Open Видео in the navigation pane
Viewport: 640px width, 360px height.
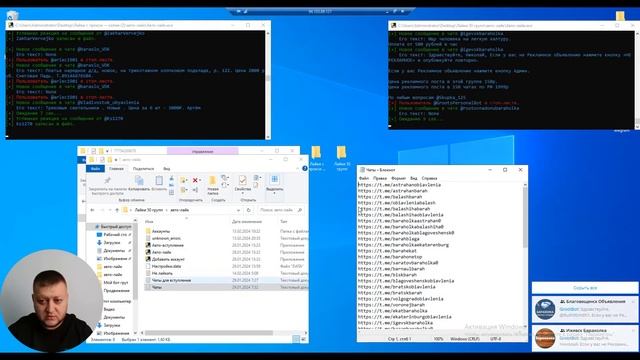[109, 309]
